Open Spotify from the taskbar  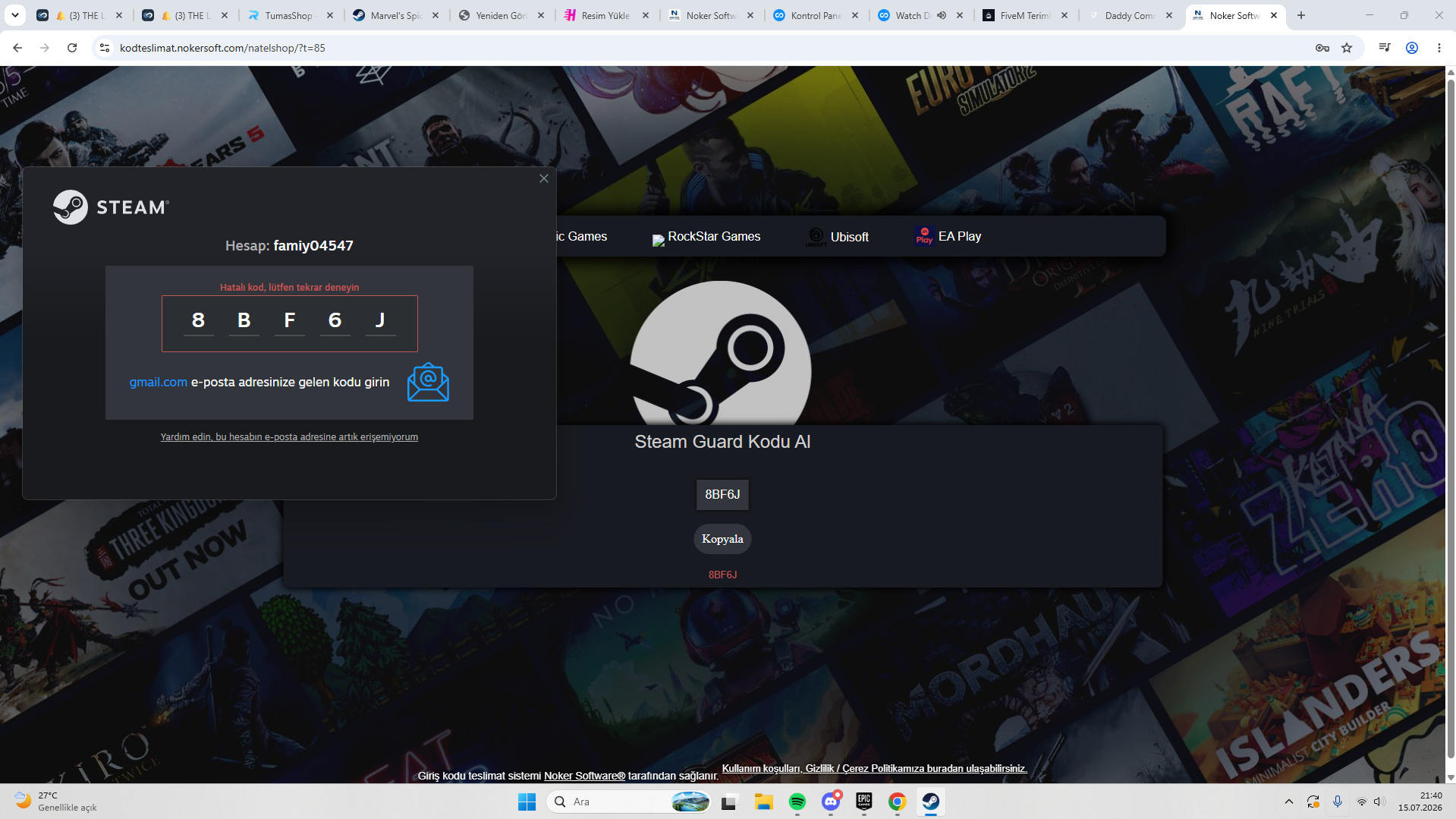pos(797,802)
